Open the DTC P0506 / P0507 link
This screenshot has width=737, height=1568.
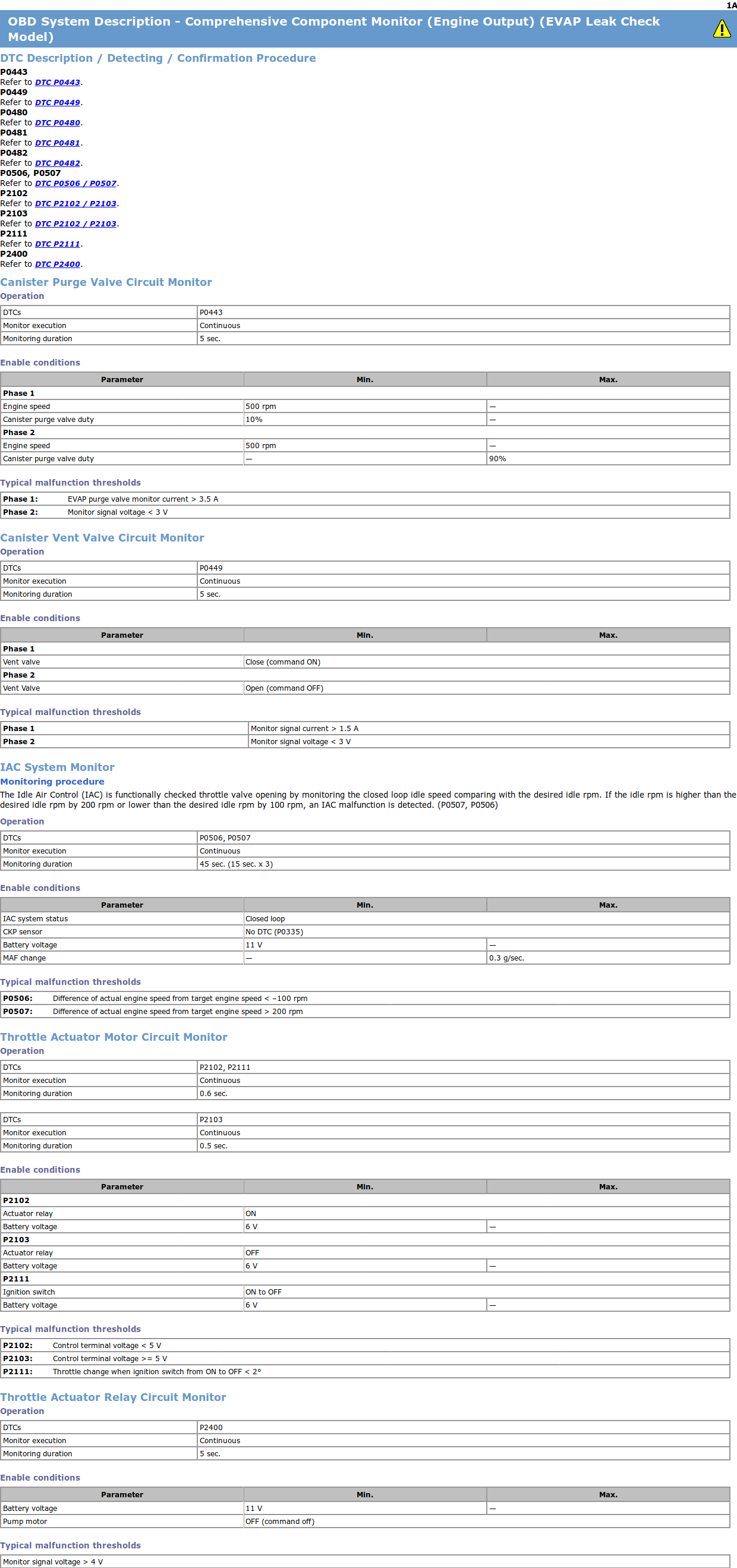(75, 183)
